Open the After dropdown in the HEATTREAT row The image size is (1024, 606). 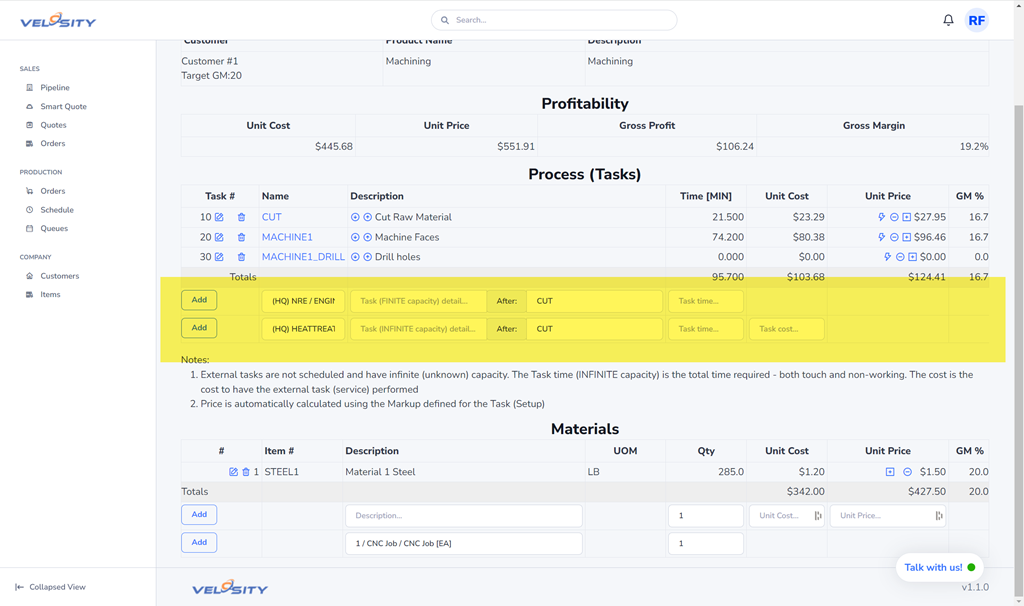coord(594,329)
